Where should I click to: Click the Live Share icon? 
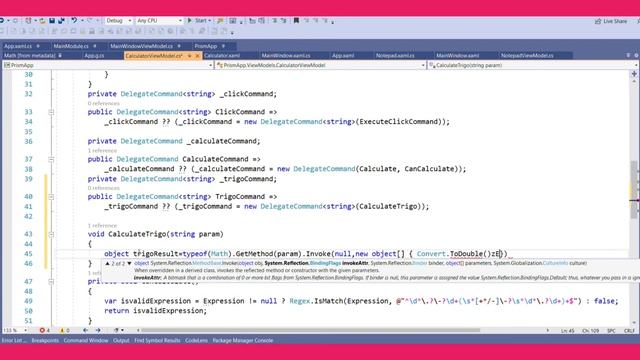598,21
